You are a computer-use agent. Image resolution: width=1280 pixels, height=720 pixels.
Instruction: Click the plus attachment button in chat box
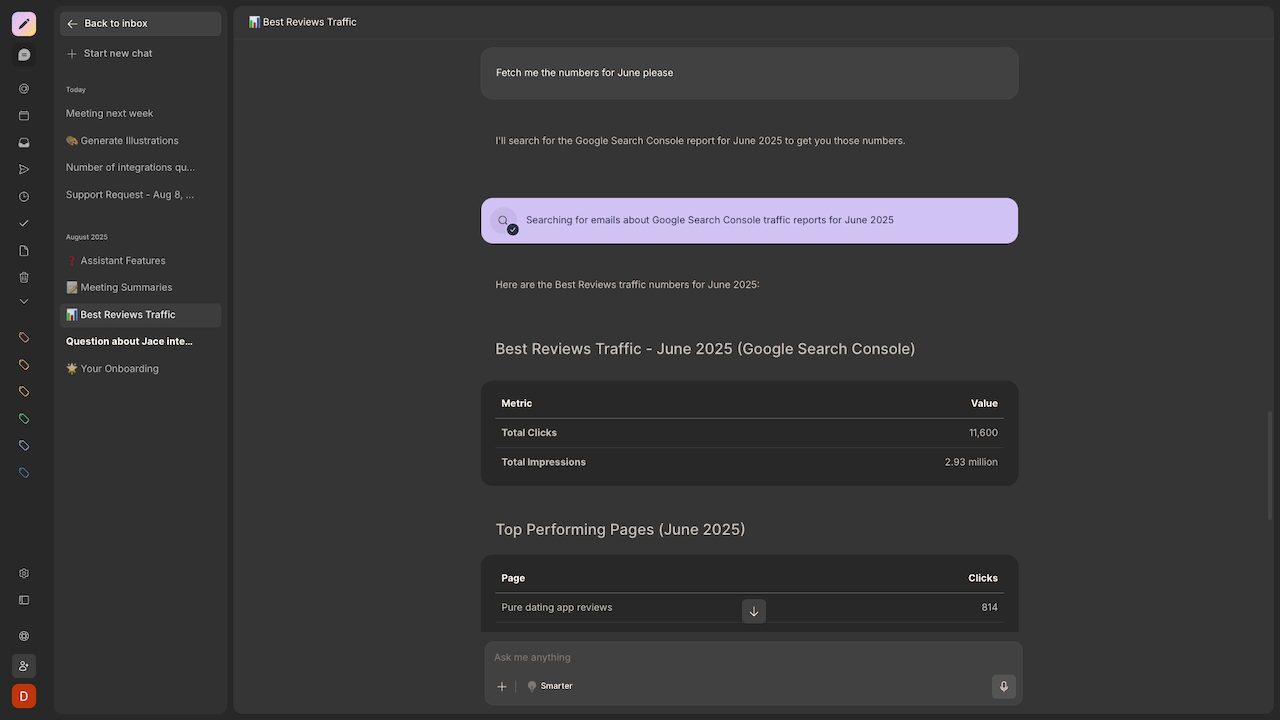point(502,687)
